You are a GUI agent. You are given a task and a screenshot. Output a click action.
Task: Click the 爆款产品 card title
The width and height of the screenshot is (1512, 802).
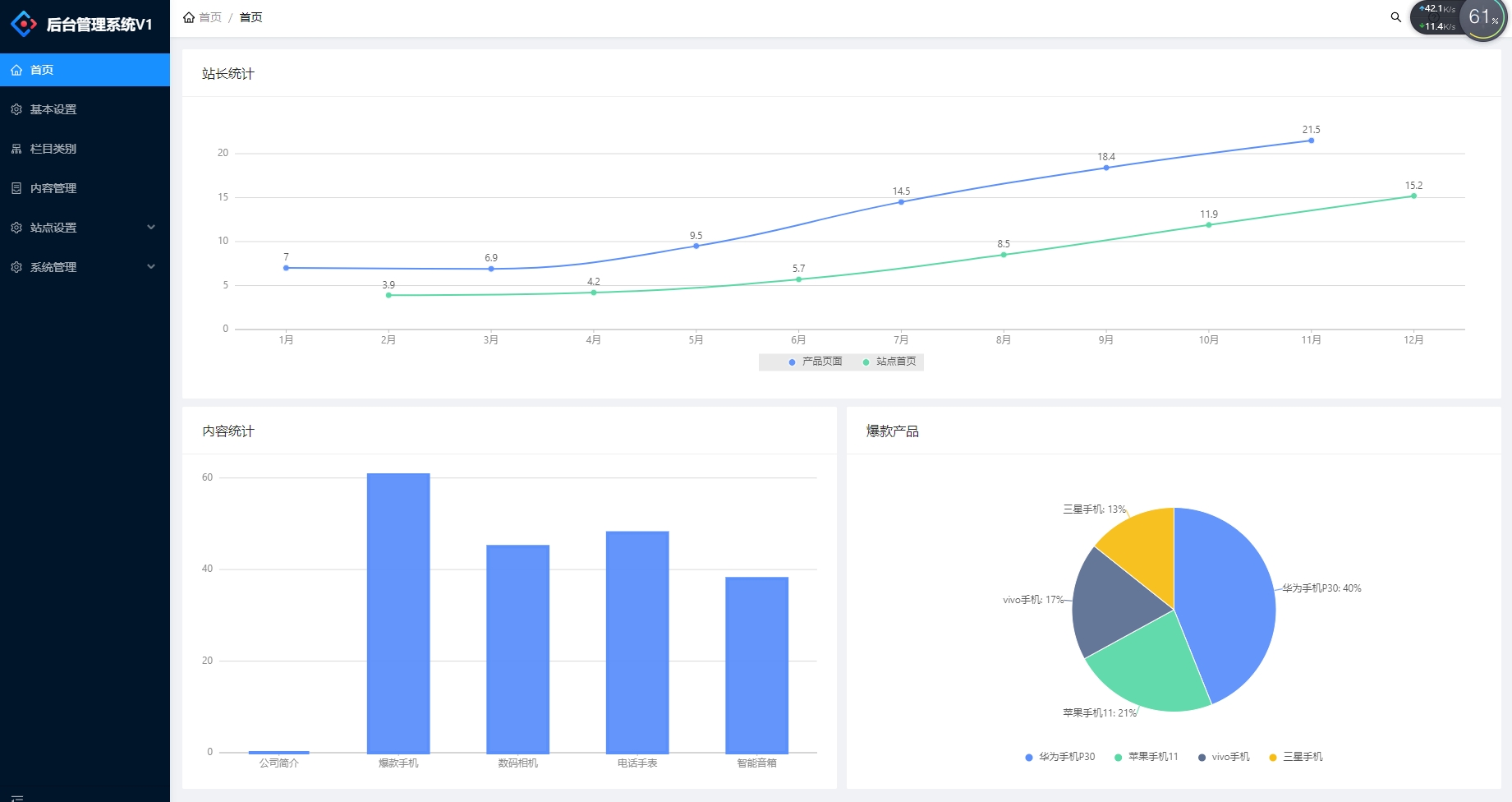point(893,431)
